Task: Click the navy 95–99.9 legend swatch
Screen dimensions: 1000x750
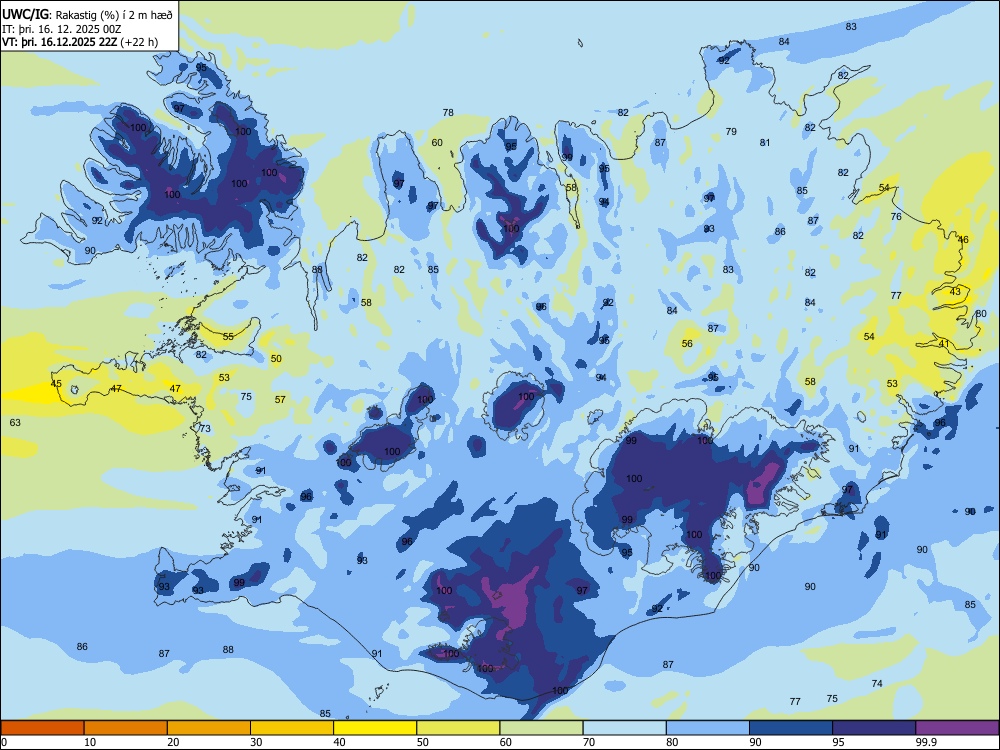Action: (874, 728)
